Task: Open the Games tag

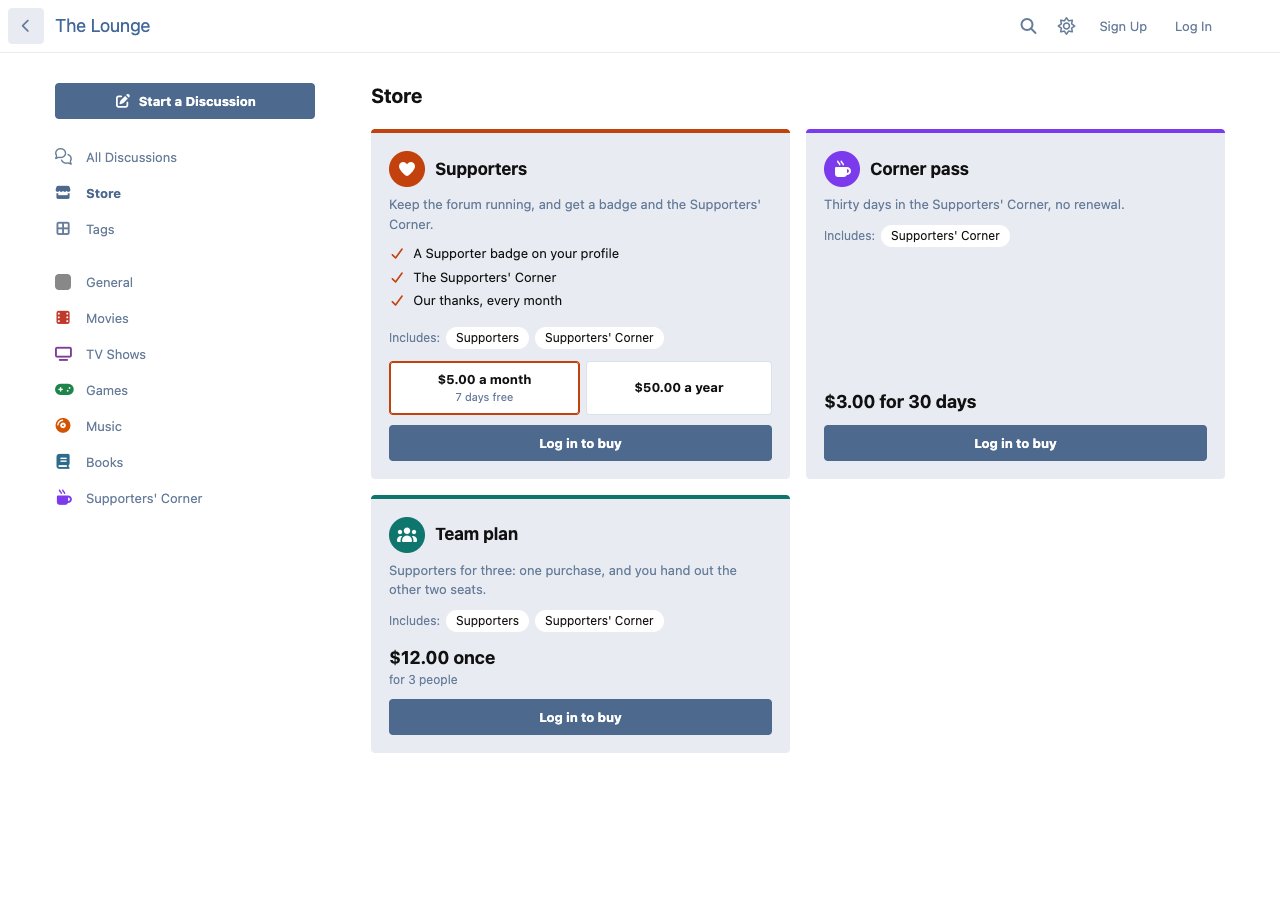Action: click(x=107, y=390)
